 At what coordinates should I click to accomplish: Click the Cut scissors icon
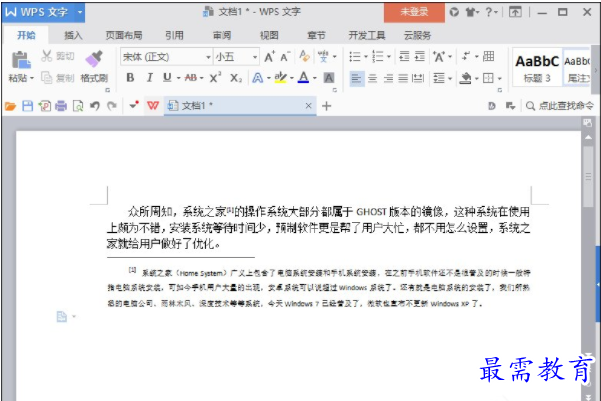pos(46,56)
